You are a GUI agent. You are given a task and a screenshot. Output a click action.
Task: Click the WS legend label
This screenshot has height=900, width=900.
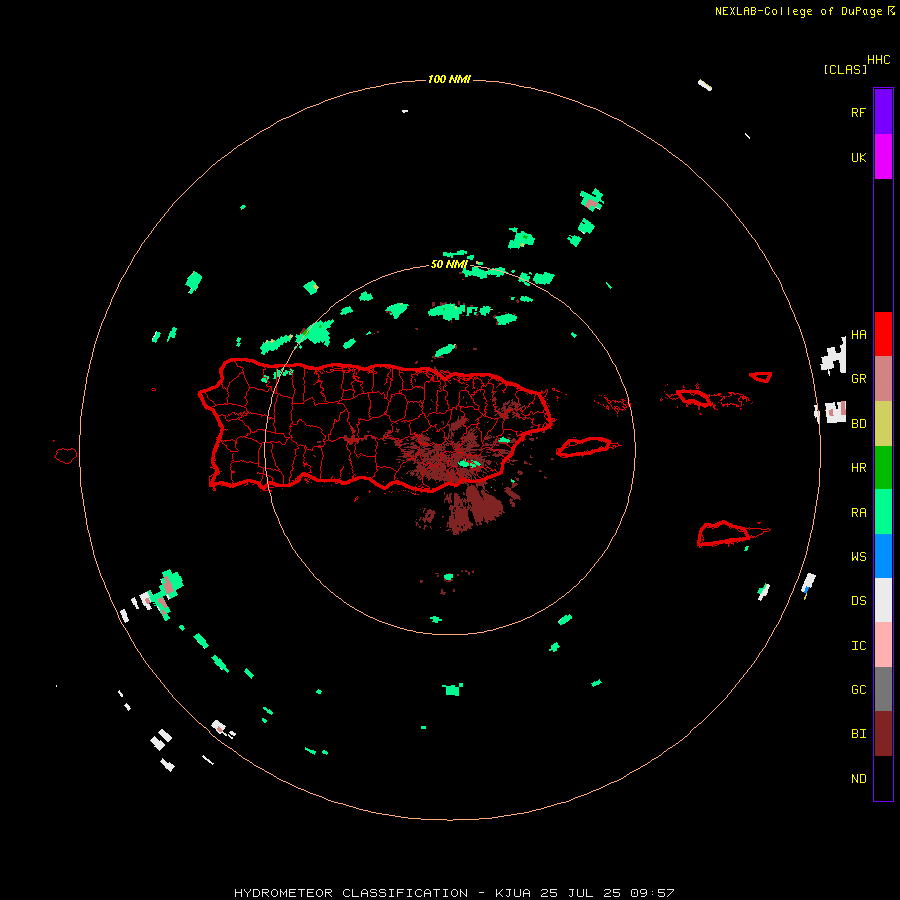pos(858,556)
